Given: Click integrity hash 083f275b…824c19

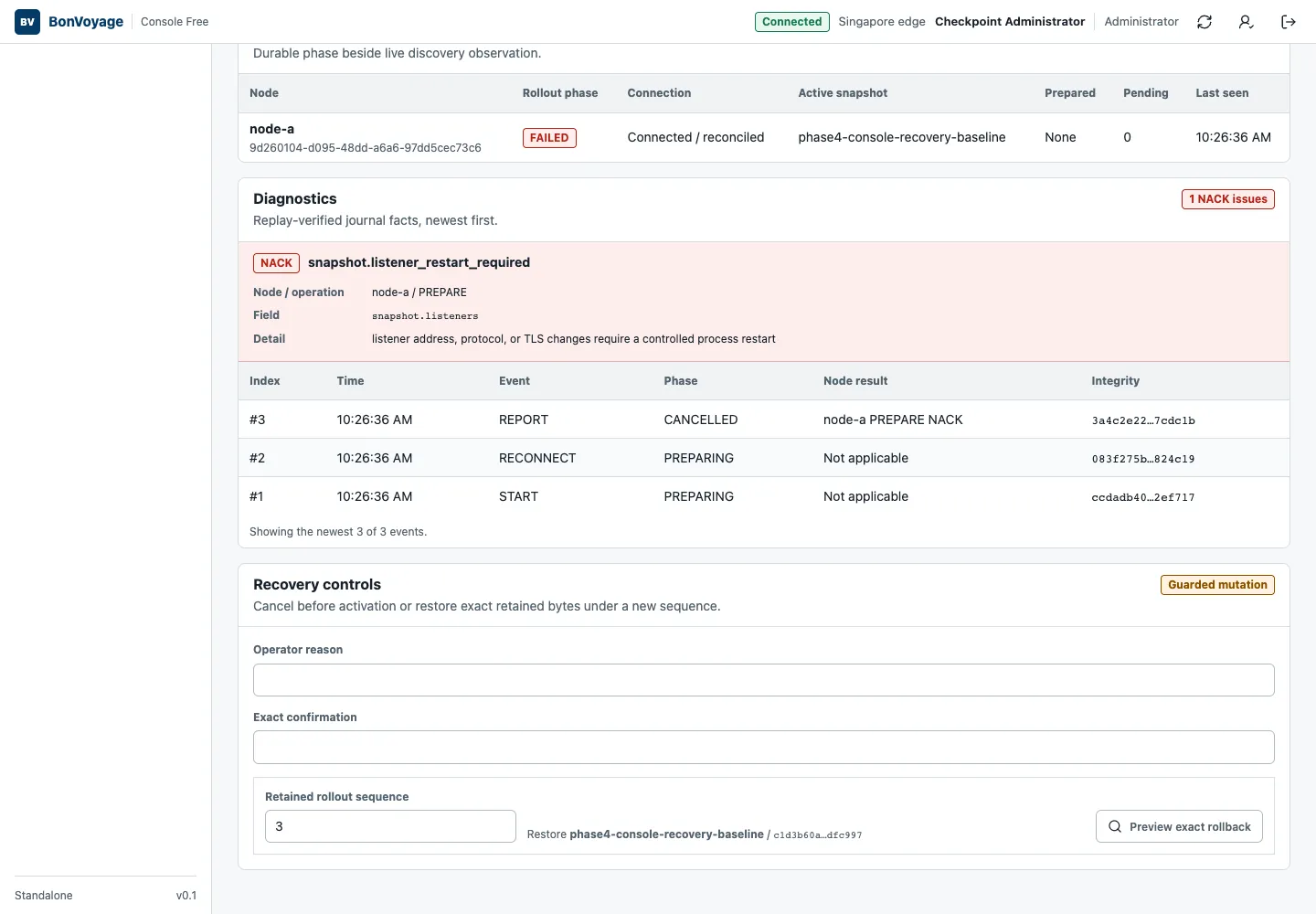Looking at the screenshot, I should (x=1143, y=459).
